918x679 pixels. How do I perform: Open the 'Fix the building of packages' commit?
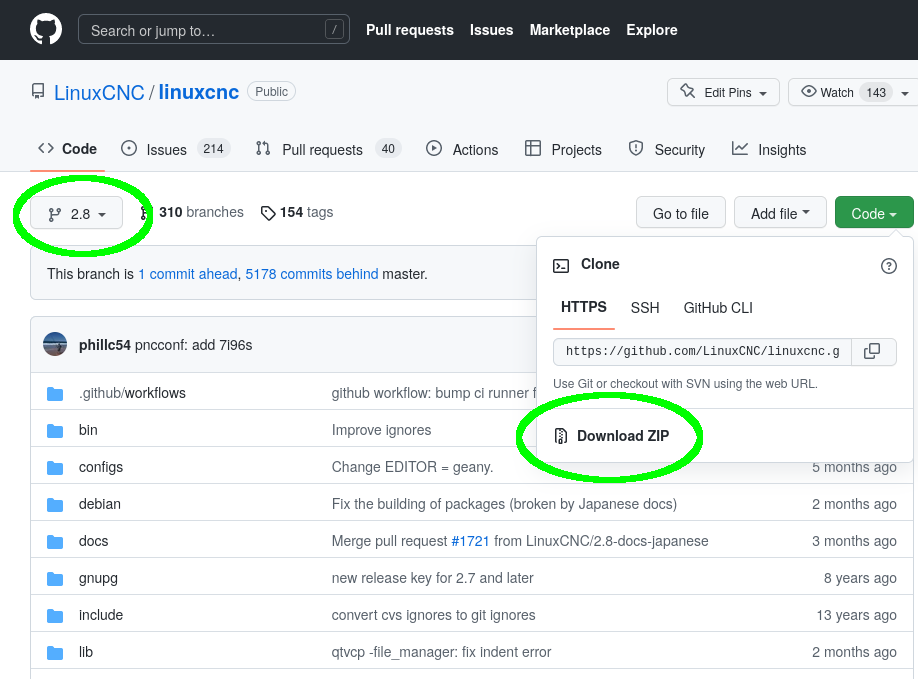[504, 503]
